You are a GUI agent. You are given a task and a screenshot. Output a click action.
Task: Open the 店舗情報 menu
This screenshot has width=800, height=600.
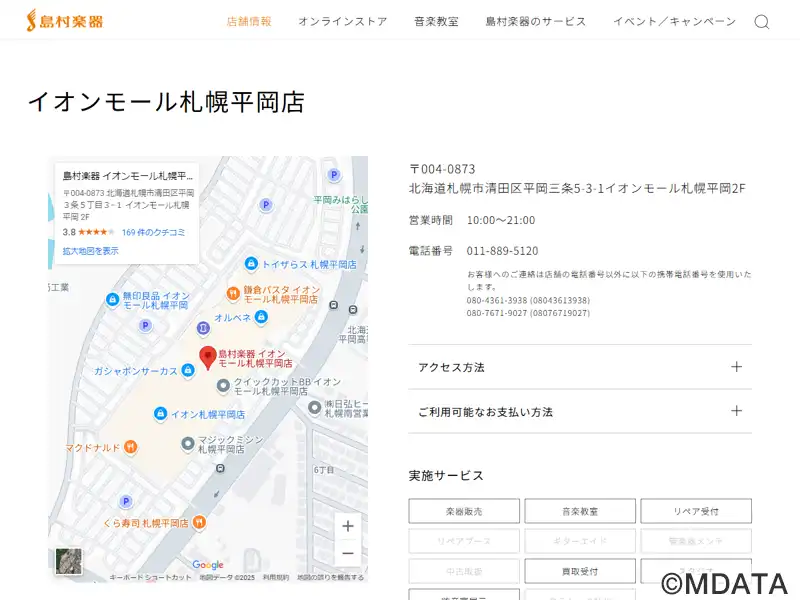coord(249,21)
